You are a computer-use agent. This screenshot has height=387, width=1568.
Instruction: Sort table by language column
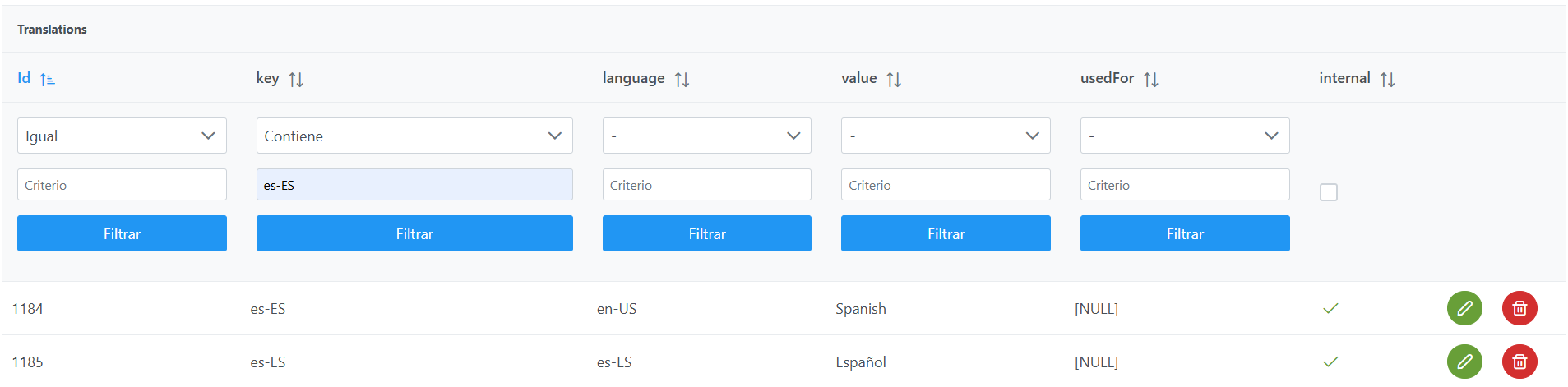pyautogui.click(x=682, y=79)
